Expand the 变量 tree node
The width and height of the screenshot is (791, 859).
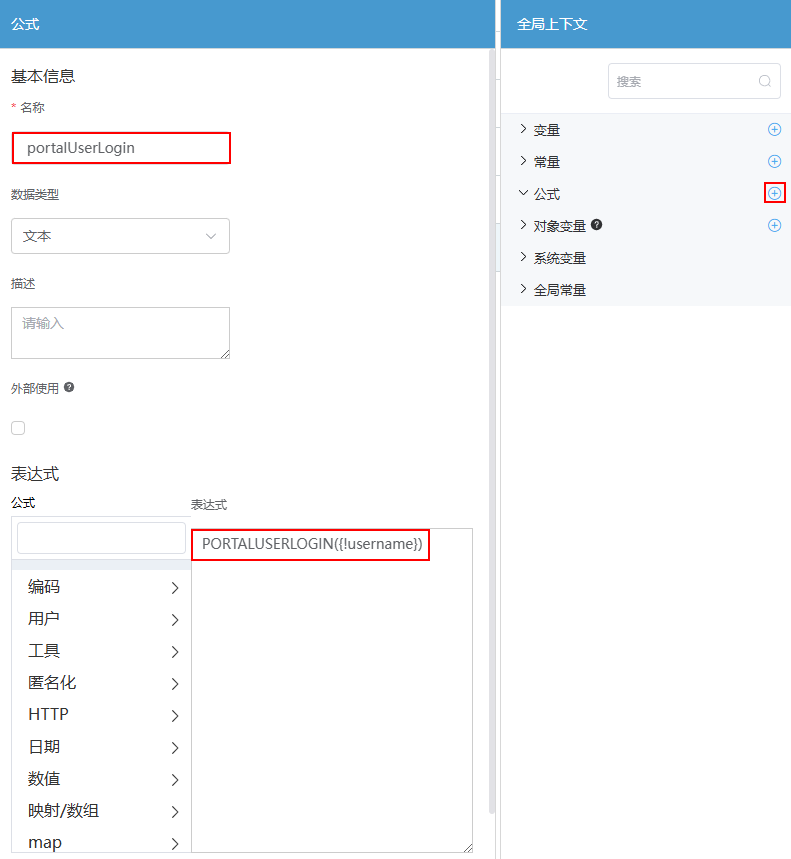(523, 129)
